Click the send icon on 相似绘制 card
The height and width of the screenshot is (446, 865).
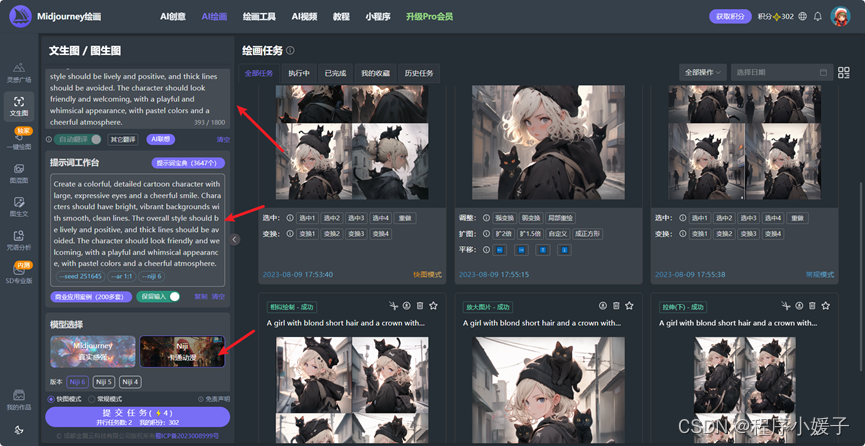[393, 305]
